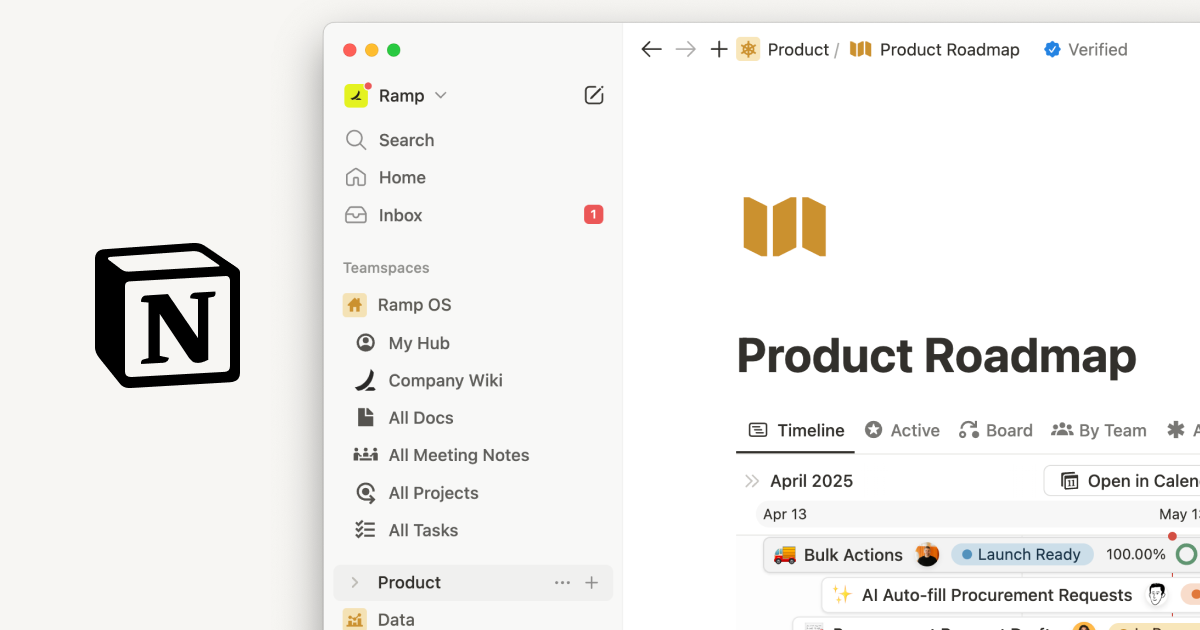The width and height of the screenshot is (1200, 630).
Task: Click the Product Roadmap page title
Action: pos(936,355)
